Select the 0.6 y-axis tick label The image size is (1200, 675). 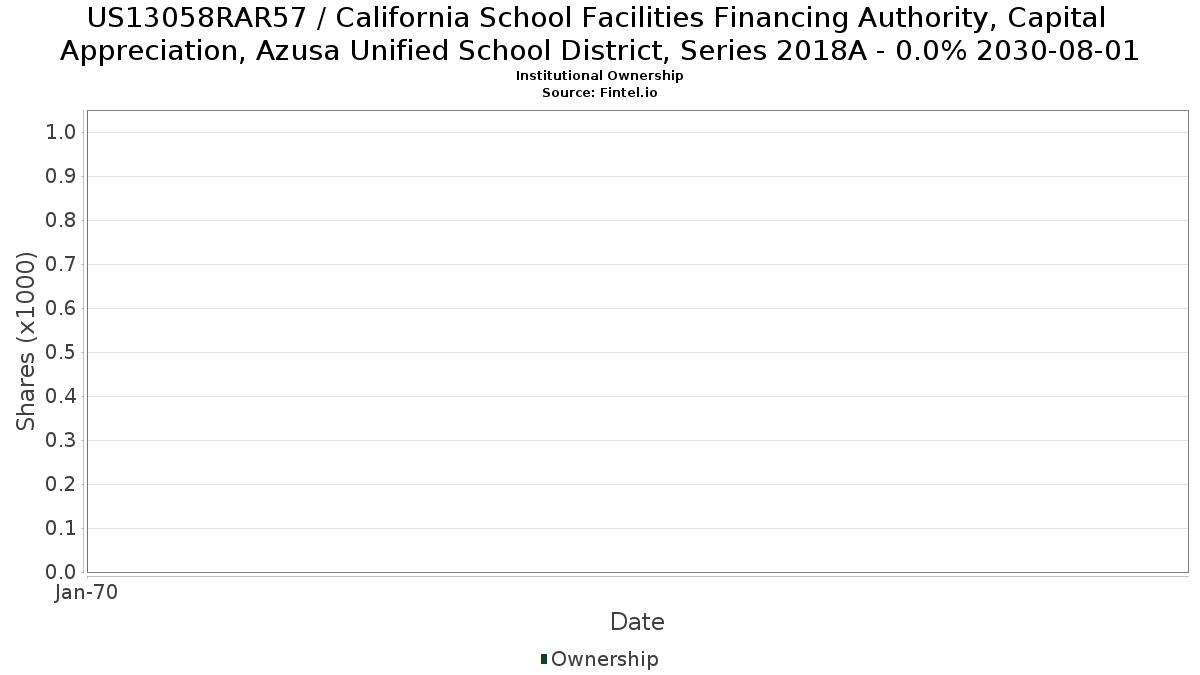coord(62,309)
